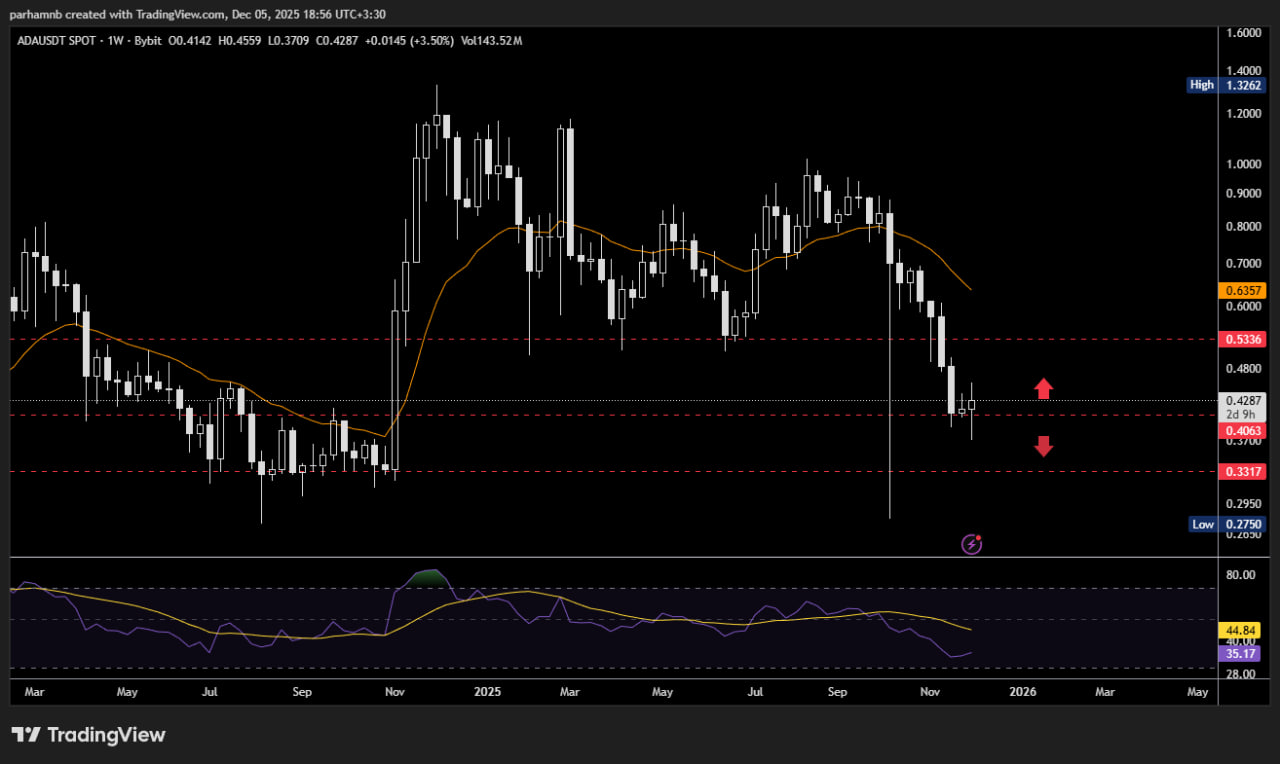
Task: Click the TradingView logo
Action: tap(88, 735)
